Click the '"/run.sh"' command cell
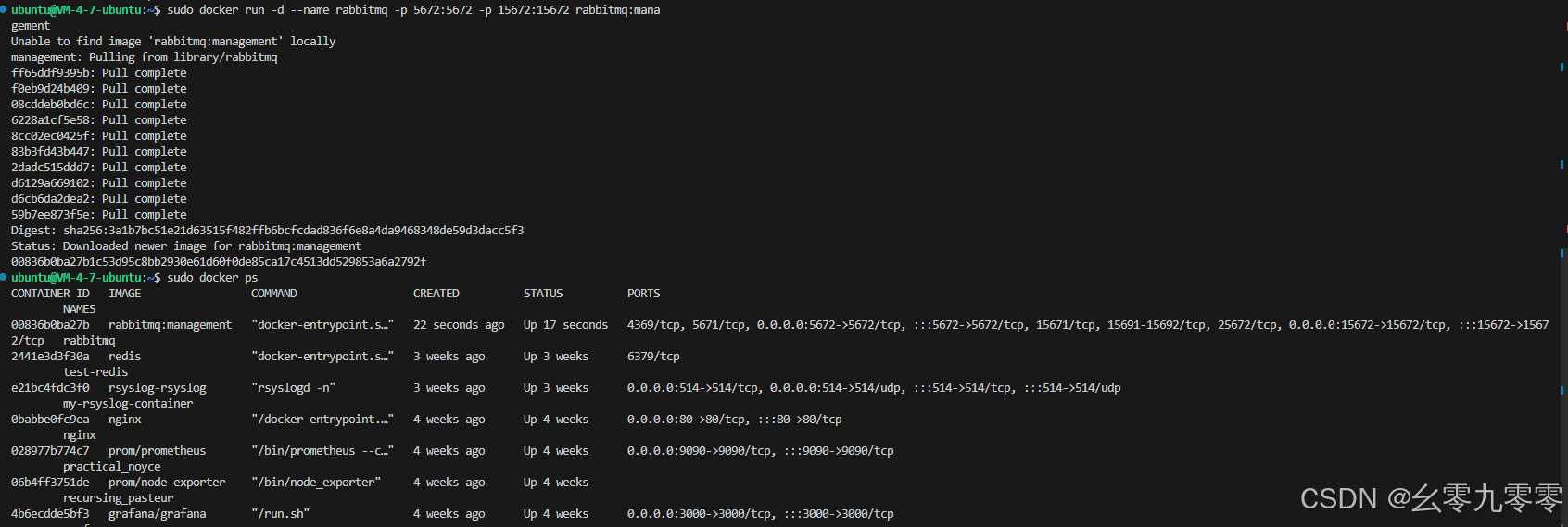 click(281, 514)
